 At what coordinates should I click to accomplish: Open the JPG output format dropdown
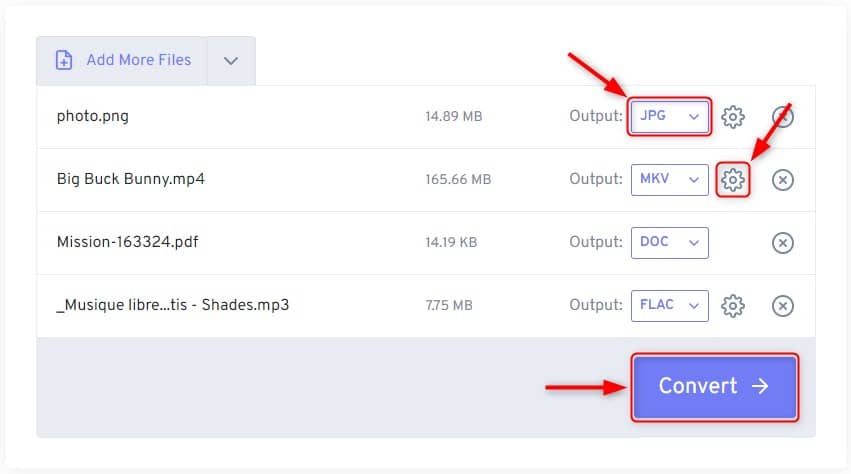pyautogui.click(x=669, y=116)
